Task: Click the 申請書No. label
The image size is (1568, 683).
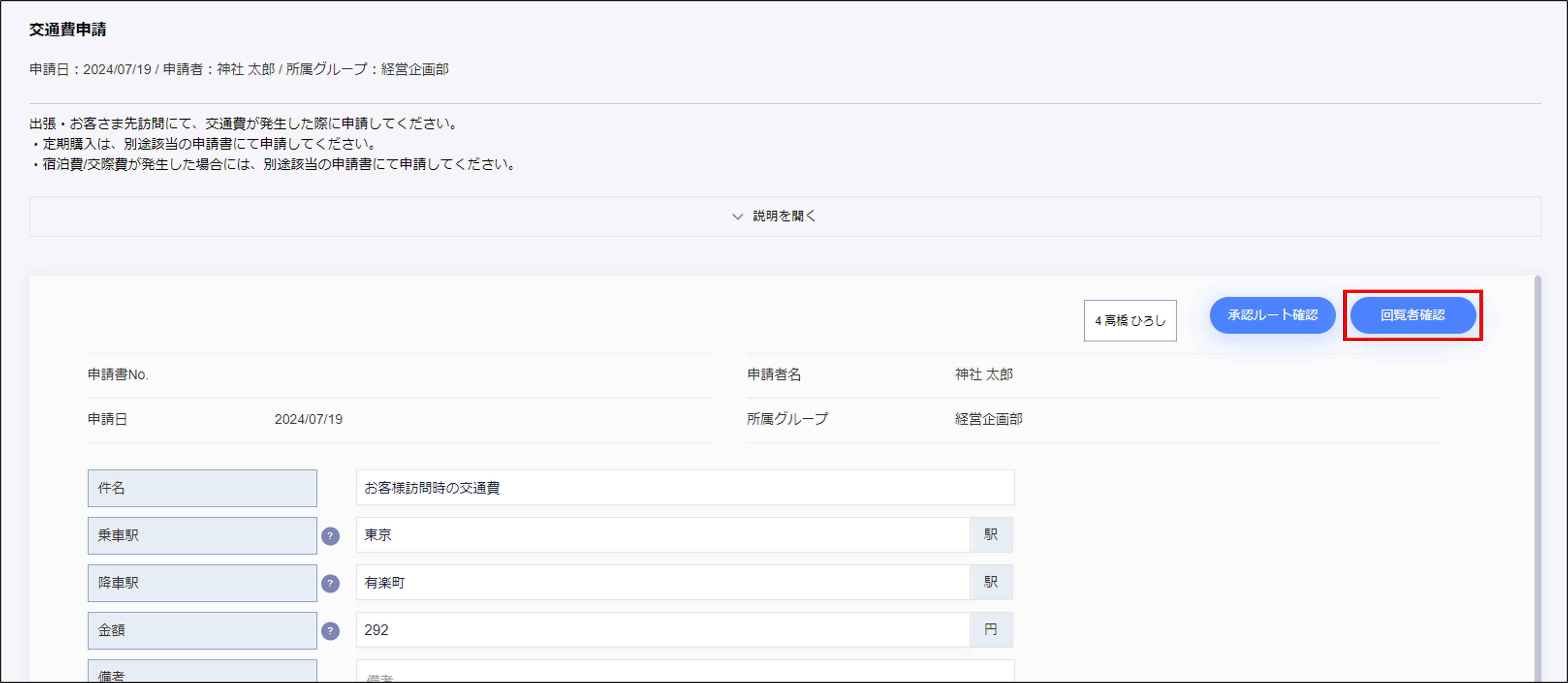Action: (x=118, y=374)
